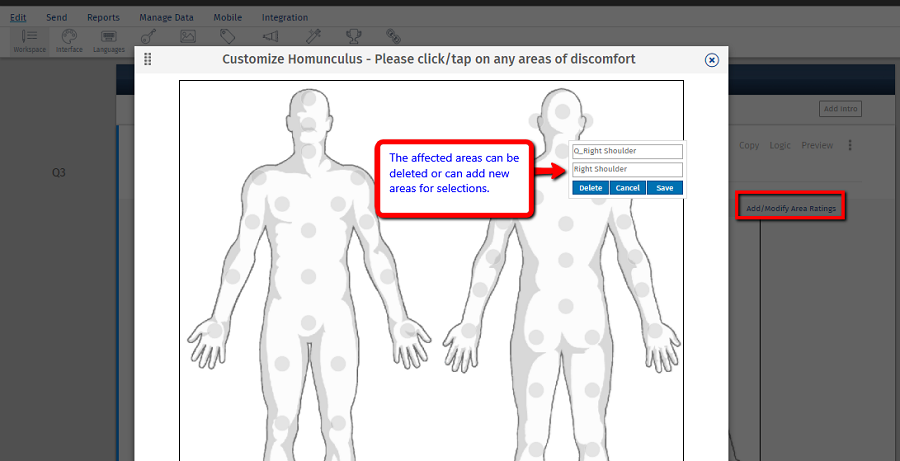This screenshot has height=461, width=900.
Task: Open the Mobile menu
Action: 228,17
